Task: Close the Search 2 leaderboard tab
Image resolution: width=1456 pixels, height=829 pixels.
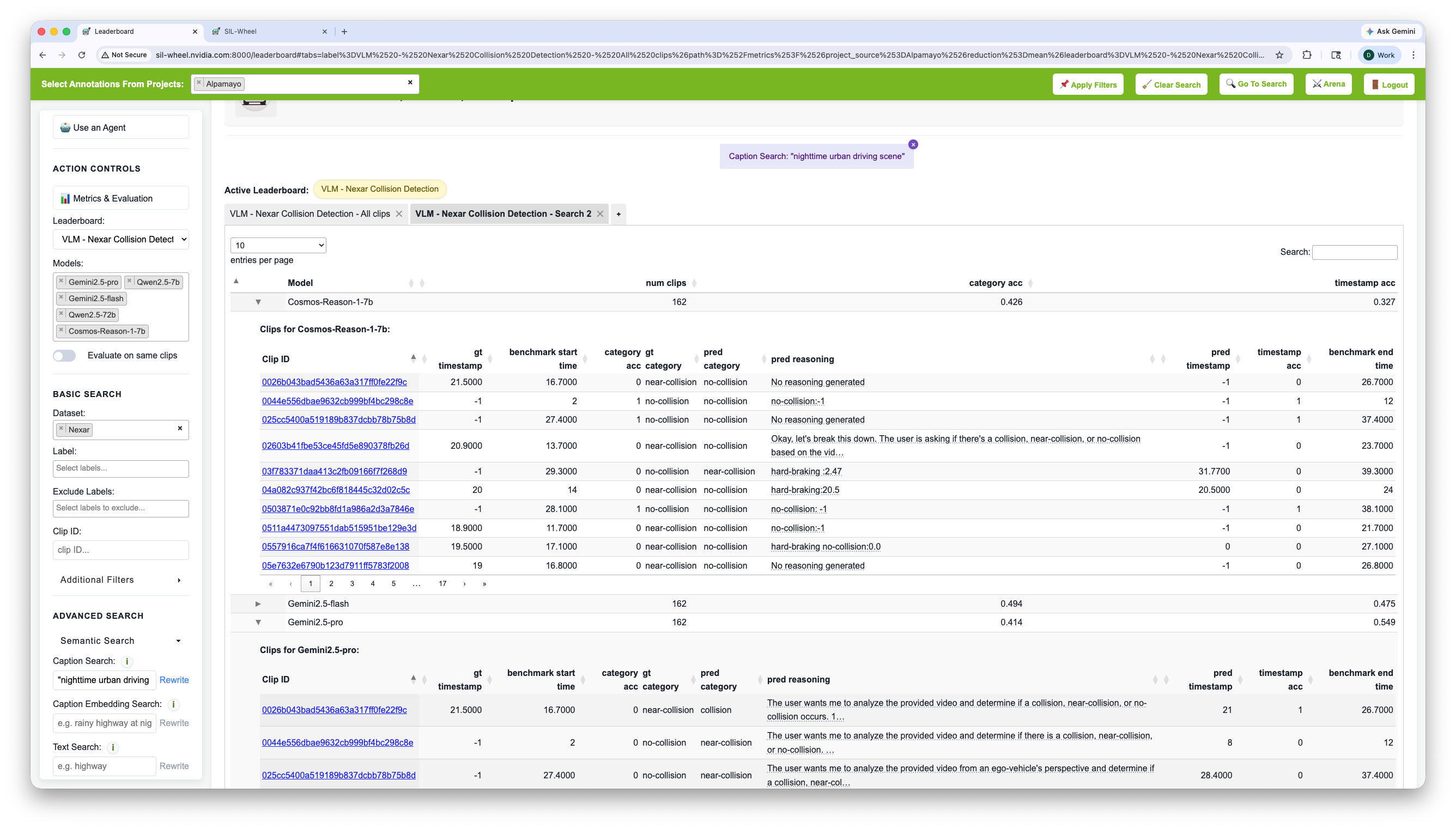Action: (600, 214)
